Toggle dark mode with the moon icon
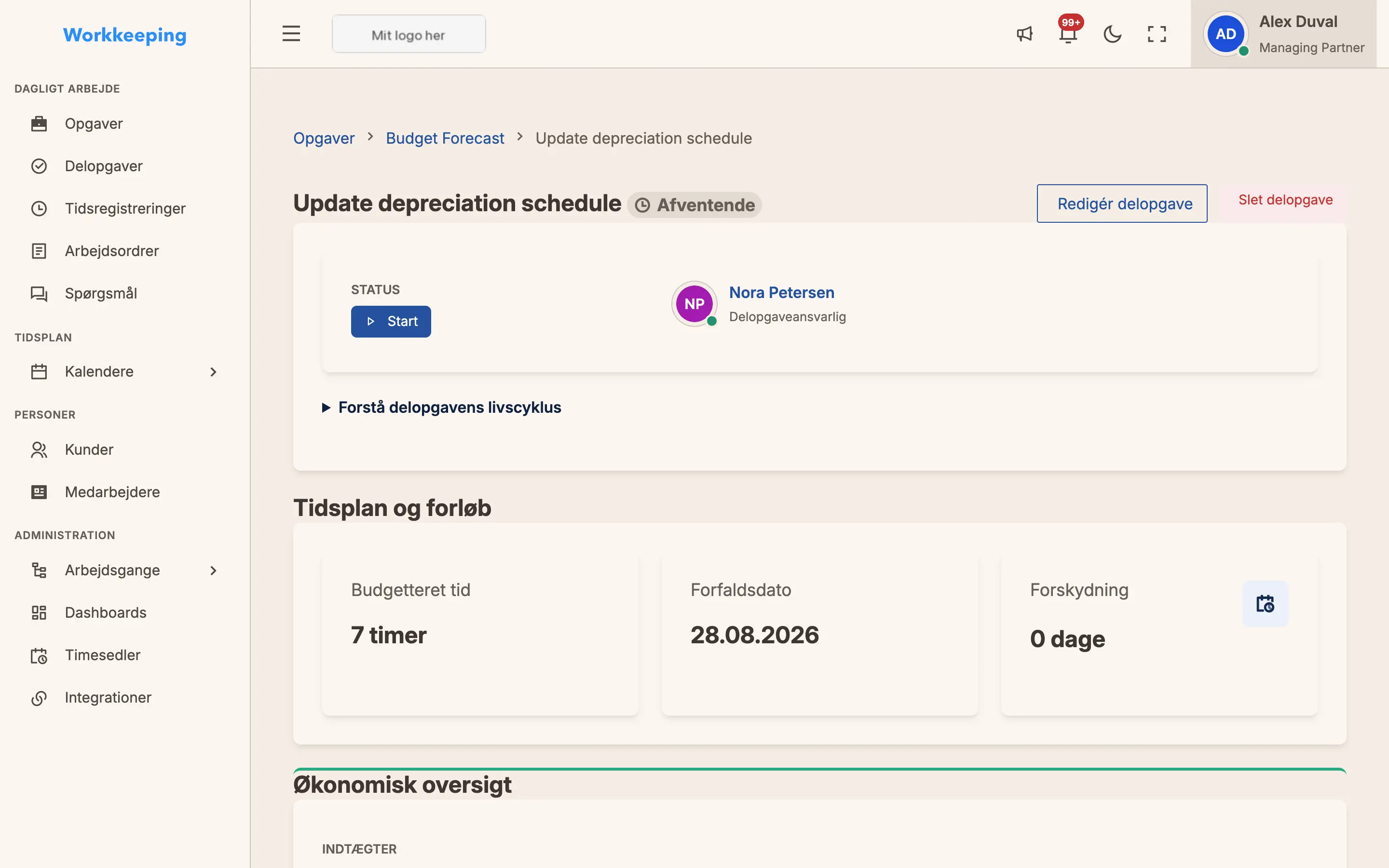The height and width of the screenshot is (868, 1389). click(x=1112, y=34)
